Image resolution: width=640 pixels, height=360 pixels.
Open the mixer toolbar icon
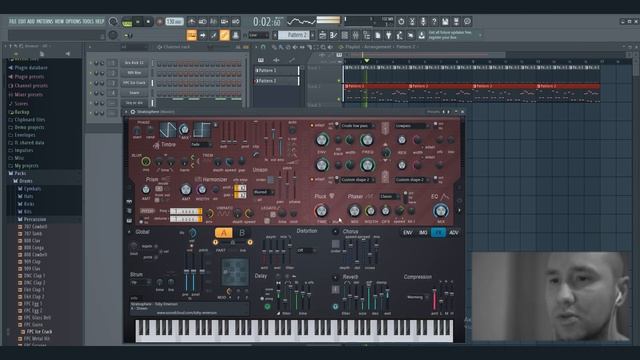point(356,36)
